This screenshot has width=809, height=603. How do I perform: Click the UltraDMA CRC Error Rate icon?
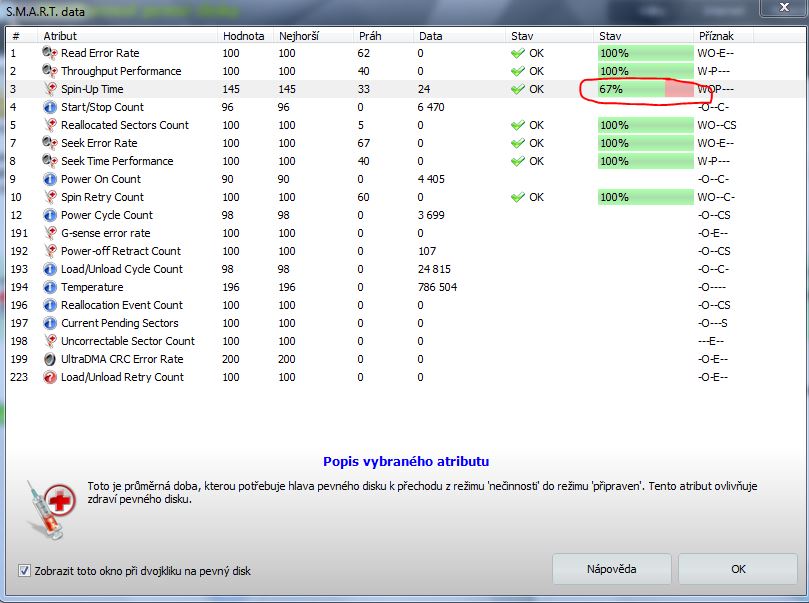pos(50,359)
